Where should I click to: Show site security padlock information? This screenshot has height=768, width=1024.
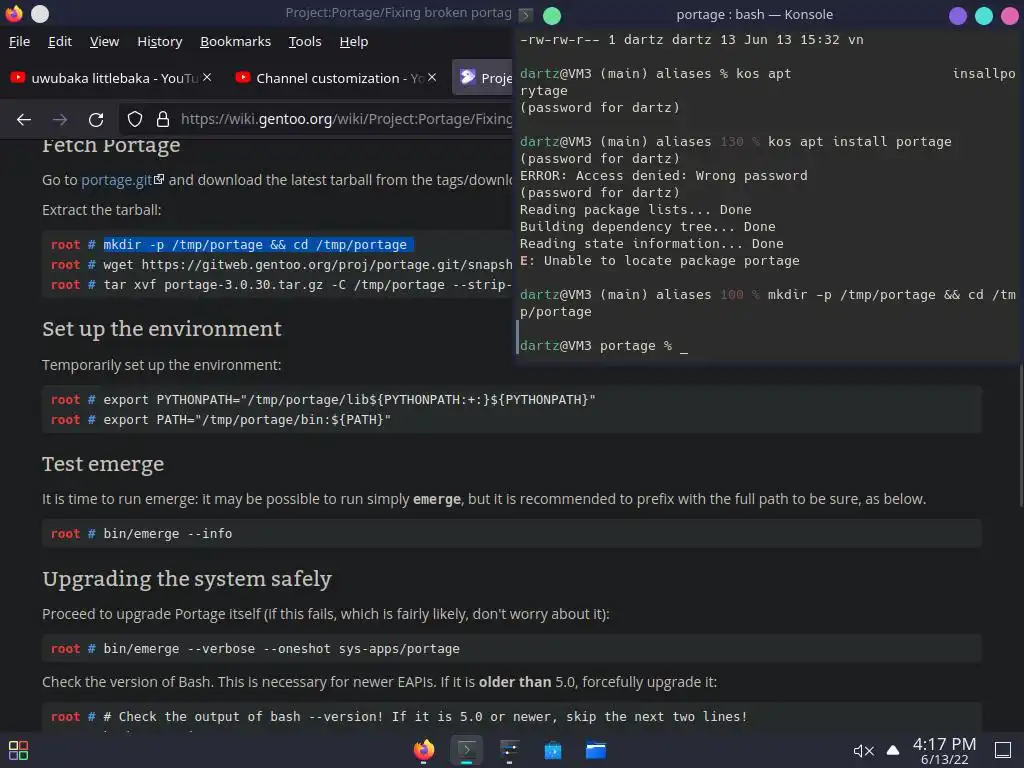click(163, 120)
